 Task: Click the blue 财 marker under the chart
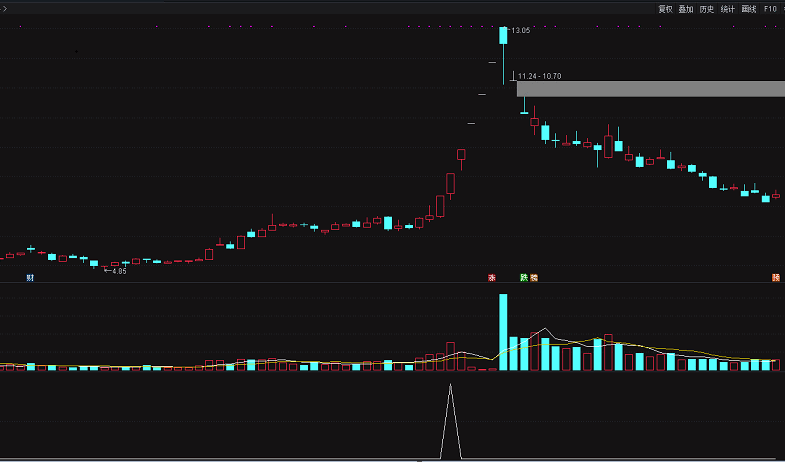point(30,278)
